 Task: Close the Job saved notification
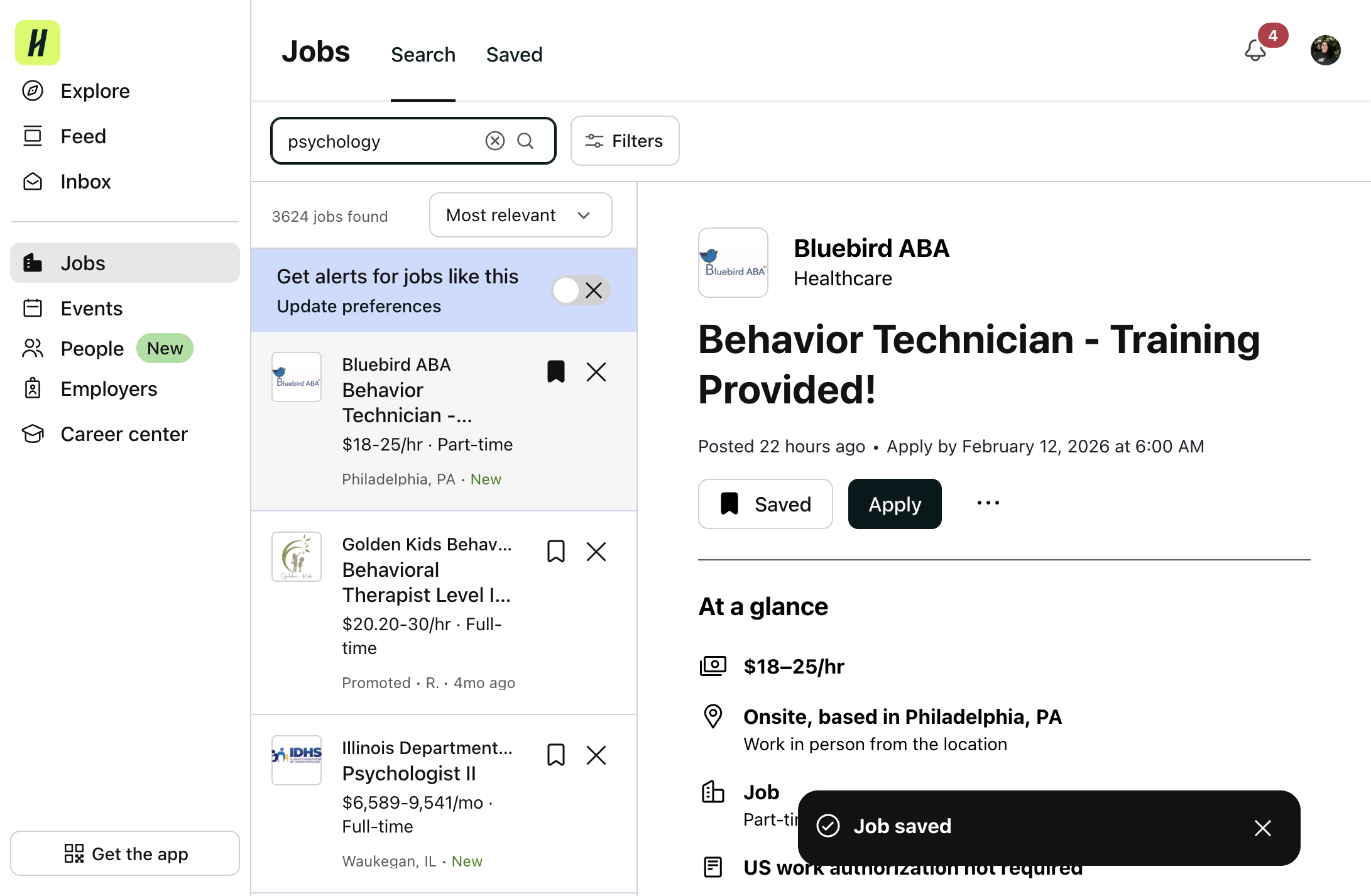pyautogui.click(x=1263, y=828)
